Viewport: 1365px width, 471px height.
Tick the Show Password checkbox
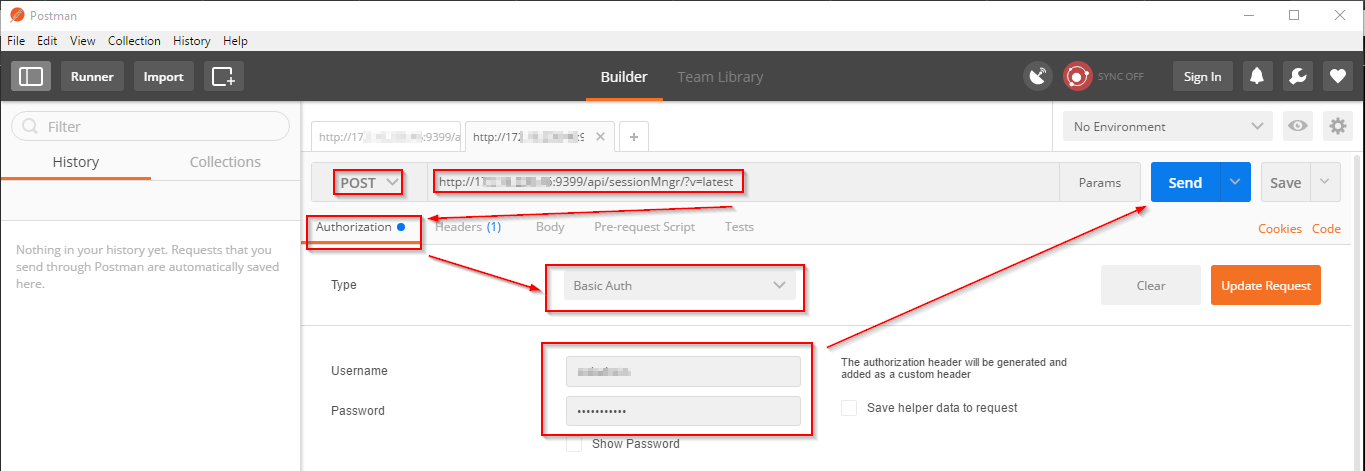click(574, 443)
